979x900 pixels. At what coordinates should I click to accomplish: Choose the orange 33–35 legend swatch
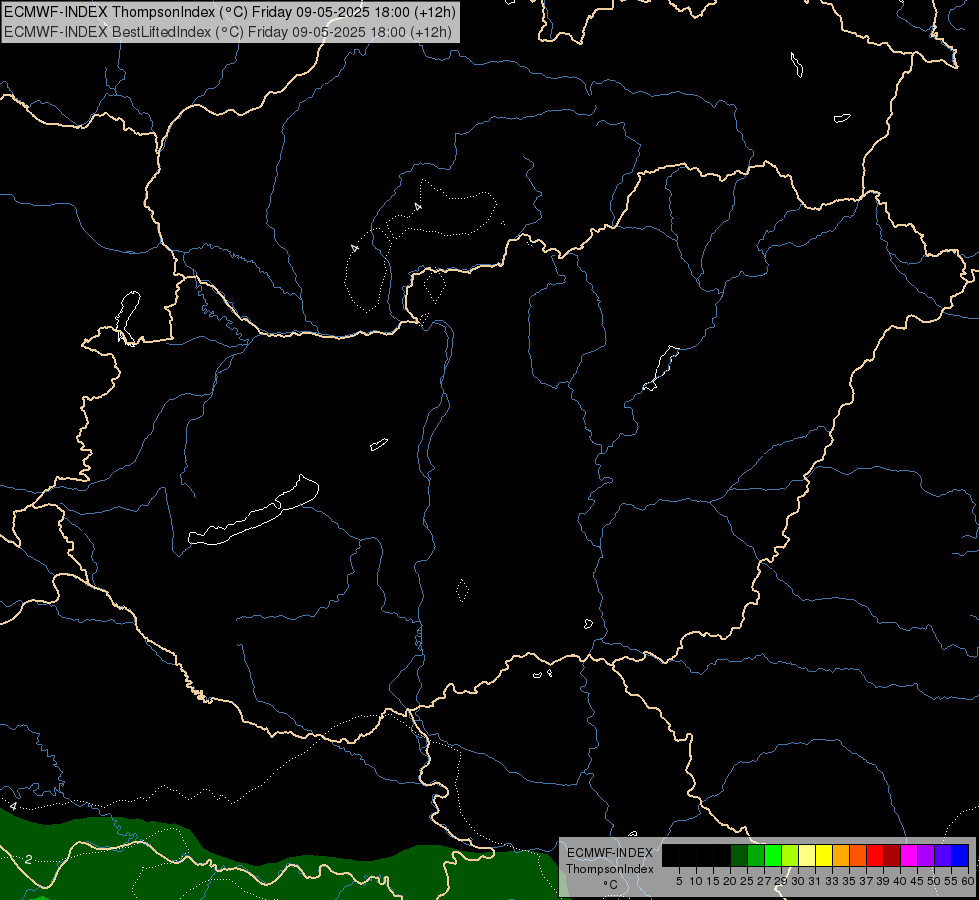[x=841, y=855]
